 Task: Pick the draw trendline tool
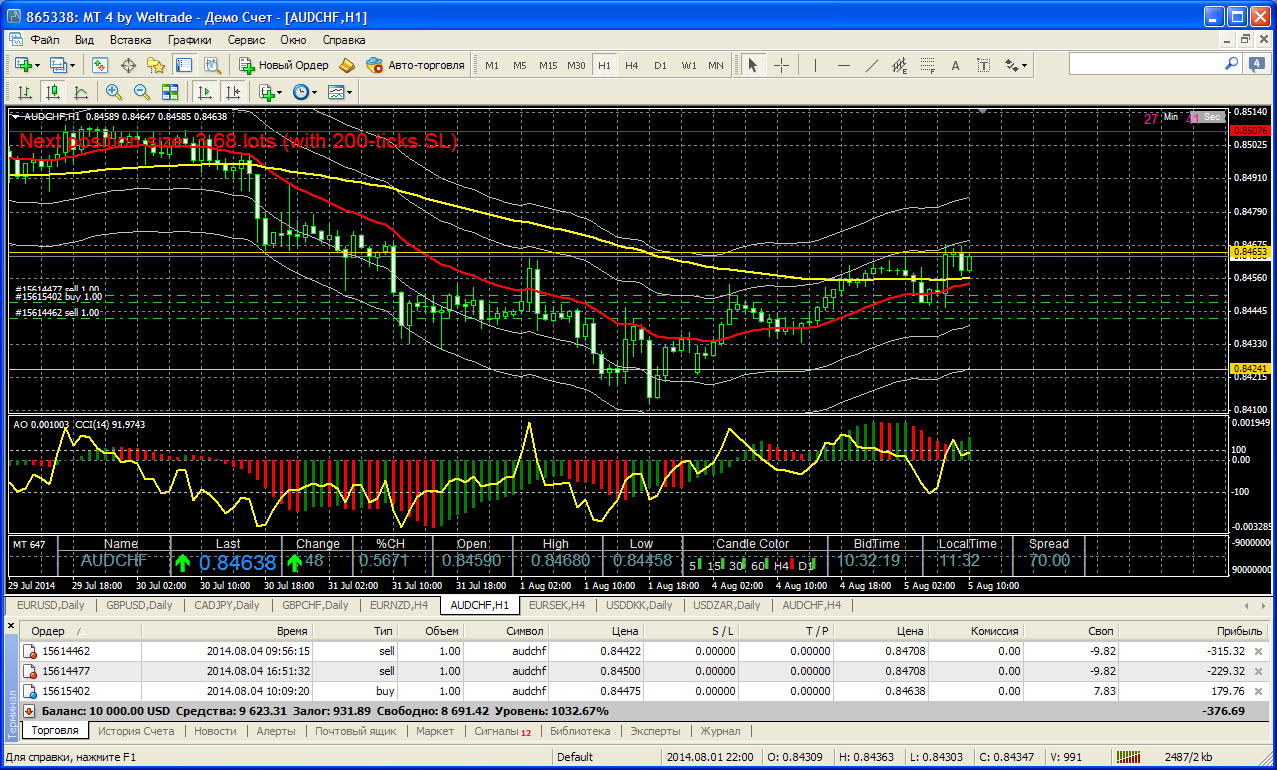coord(871,65)
